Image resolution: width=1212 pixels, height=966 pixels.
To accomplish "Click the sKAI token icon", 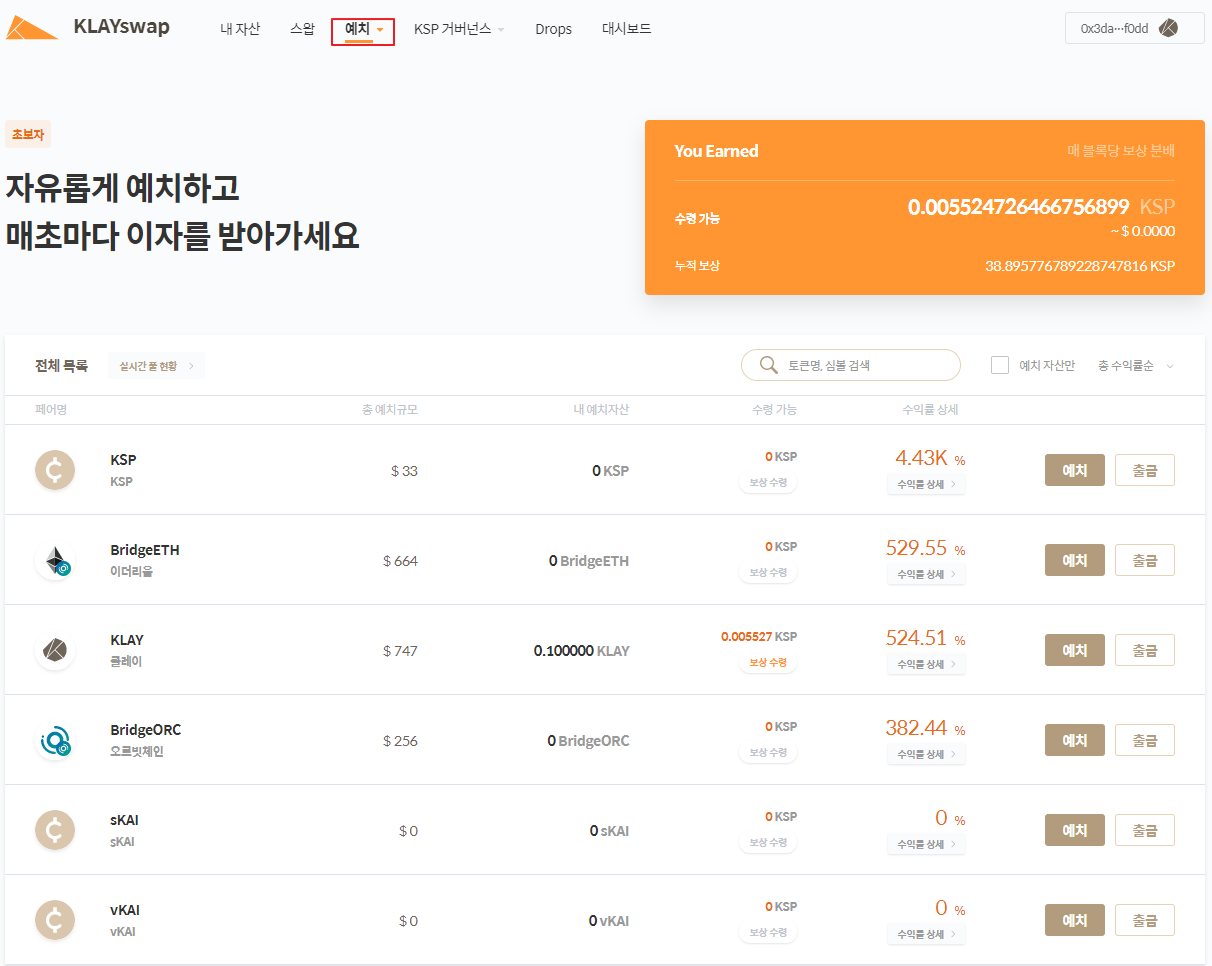I will click(55, 830).
